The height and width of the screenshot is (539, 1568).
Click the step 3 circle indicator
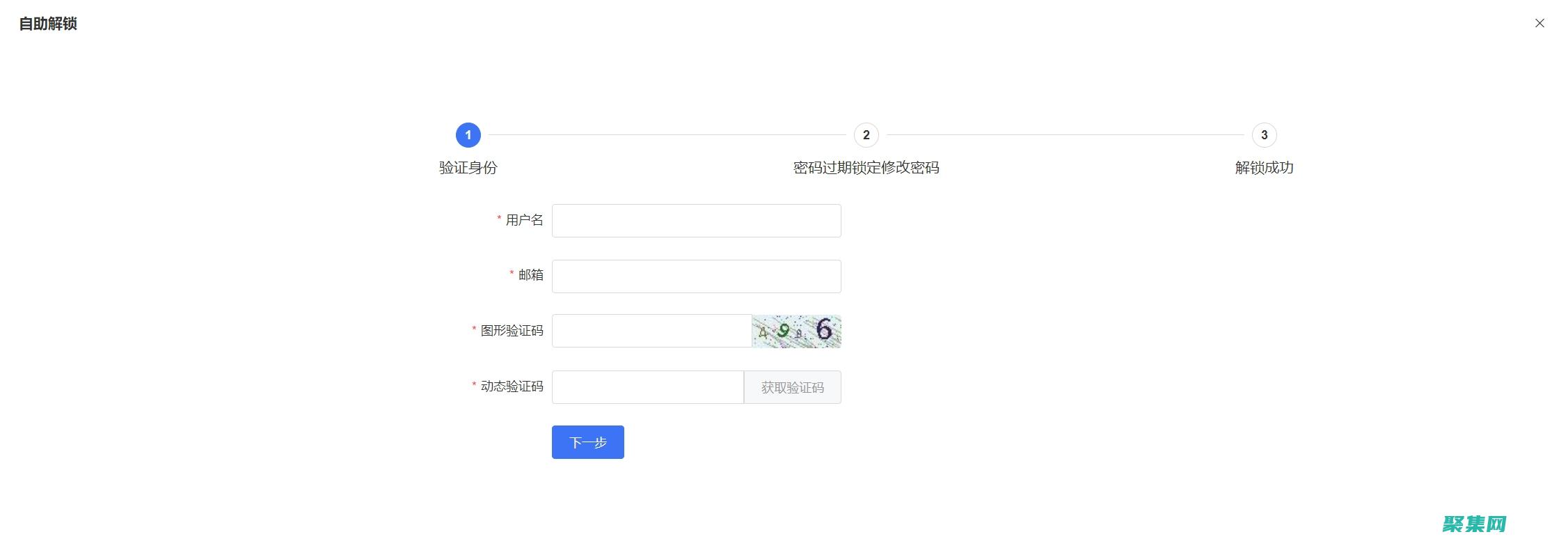1264,135
